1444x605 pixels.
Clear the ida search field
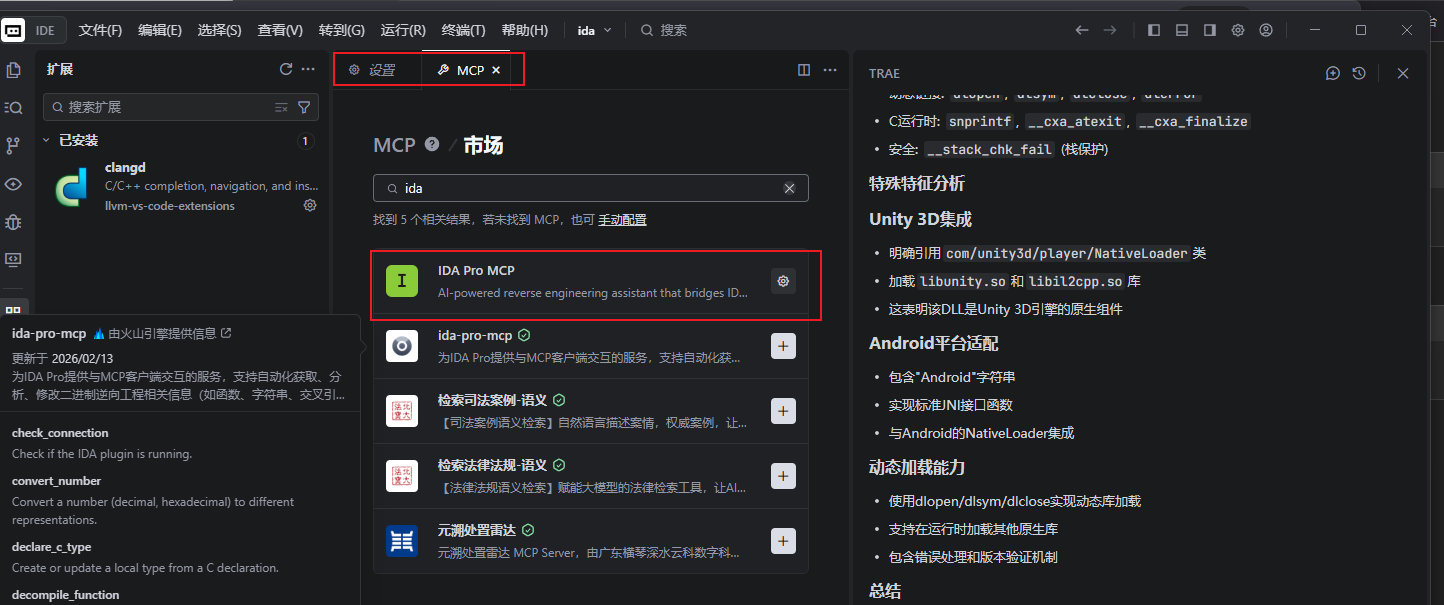[x=789, y=188]
